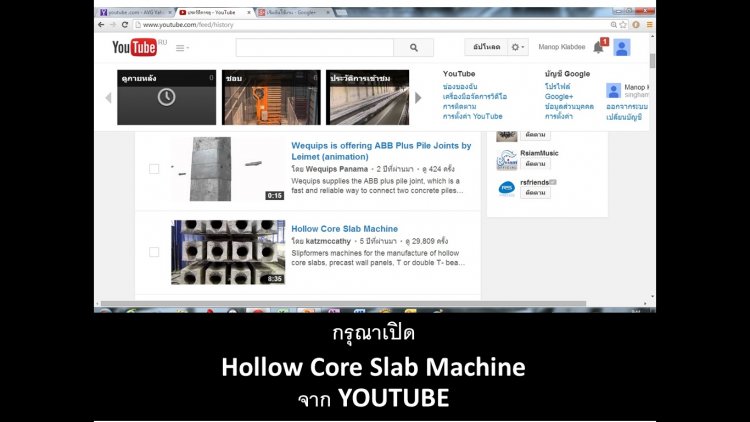Viewport: 750px width, 422px height.
Task: Open the gear settings dropdown
Action: (x=518, y=47)
